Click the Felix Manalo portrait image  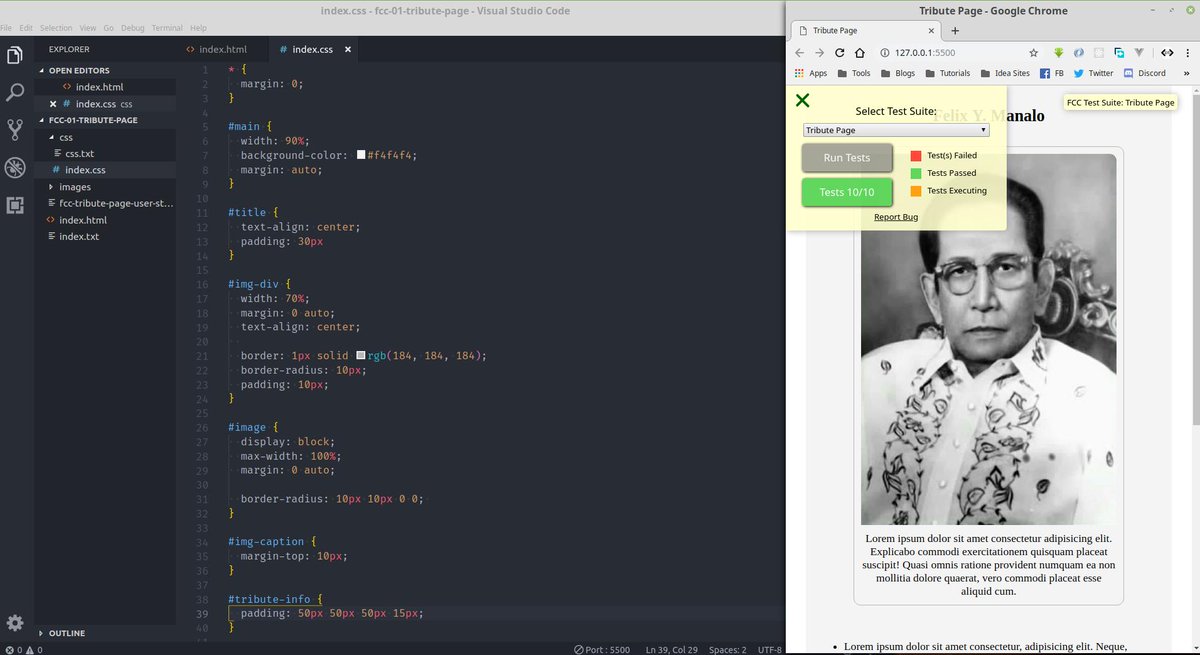tap(988, 339)
